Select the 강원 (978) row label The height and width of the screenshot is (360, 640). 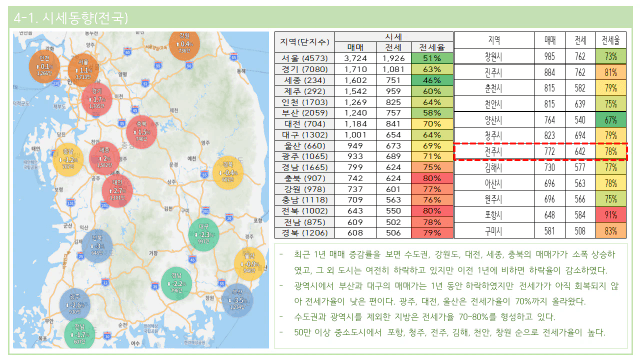pyautogui.click(x=304, y=189)
